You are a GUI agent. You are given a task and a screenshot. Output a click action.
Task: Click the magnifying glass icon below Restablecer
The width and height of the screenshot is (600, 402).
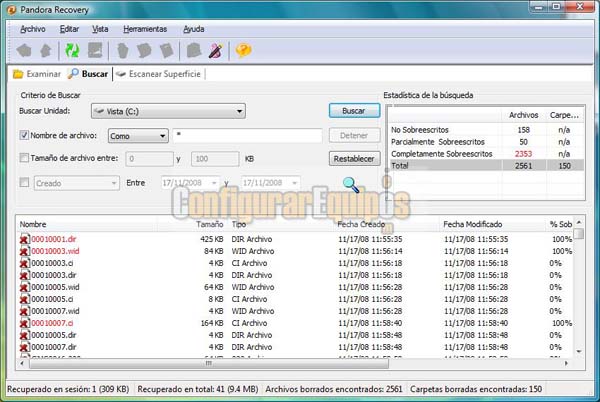coord(351,185)
